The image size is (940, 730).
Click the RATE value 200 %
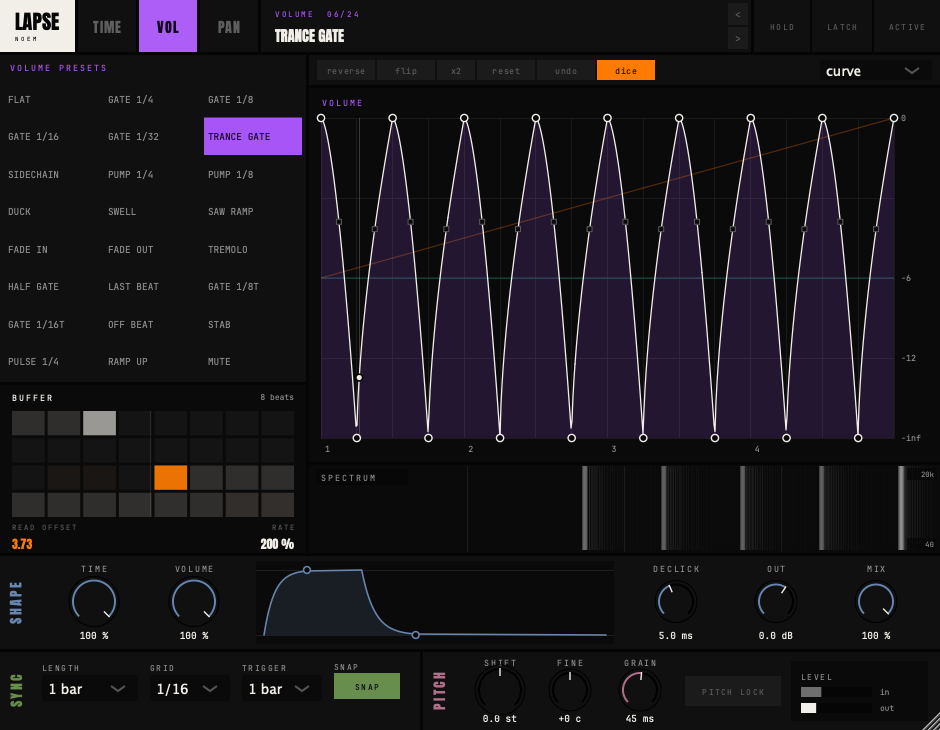click(x=277, y=544)
